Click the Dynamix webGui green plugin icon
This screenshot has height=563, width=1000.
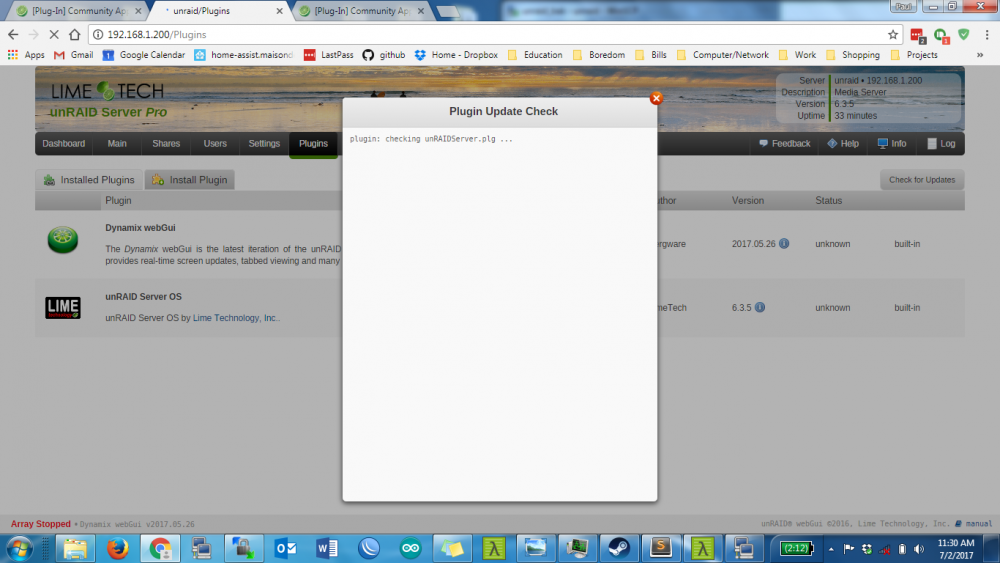pos(62,240)
